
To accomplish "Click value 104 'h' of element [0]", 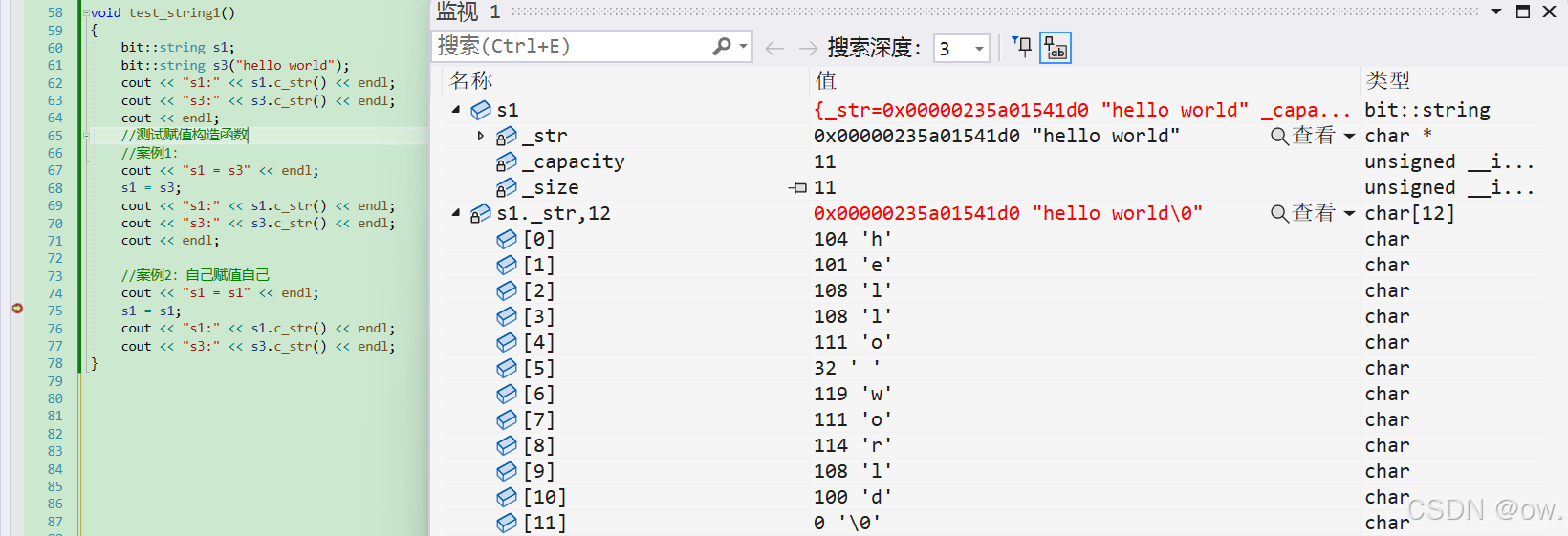I will point(853,239).
